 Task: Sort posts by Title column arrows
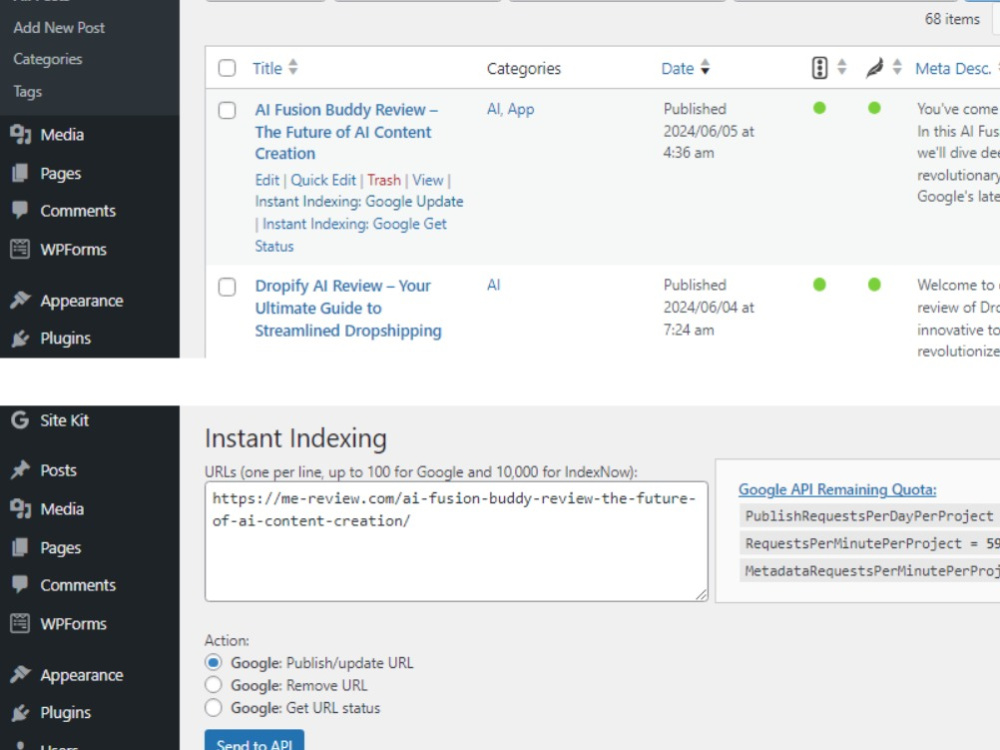point(293,67)
